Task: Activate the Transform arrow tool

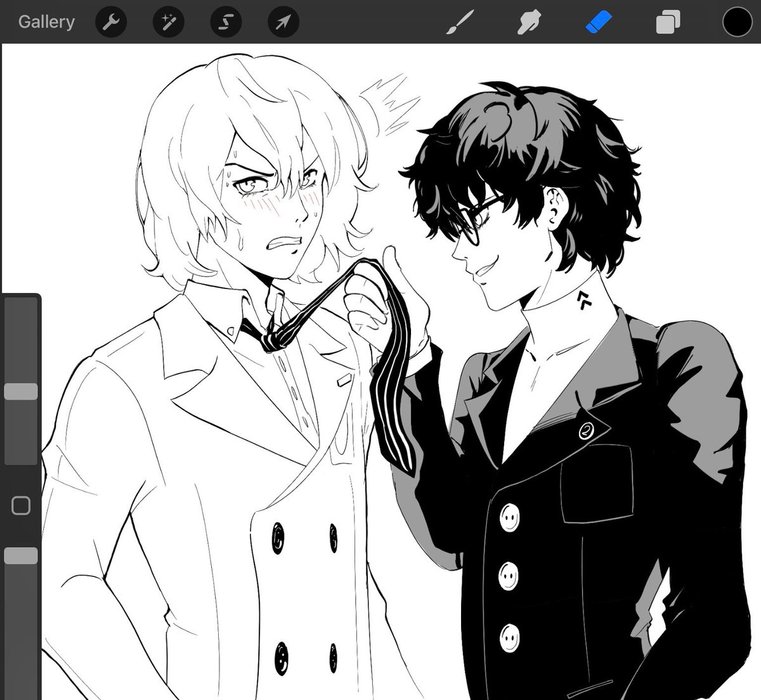Action: (x=283, y=22)
